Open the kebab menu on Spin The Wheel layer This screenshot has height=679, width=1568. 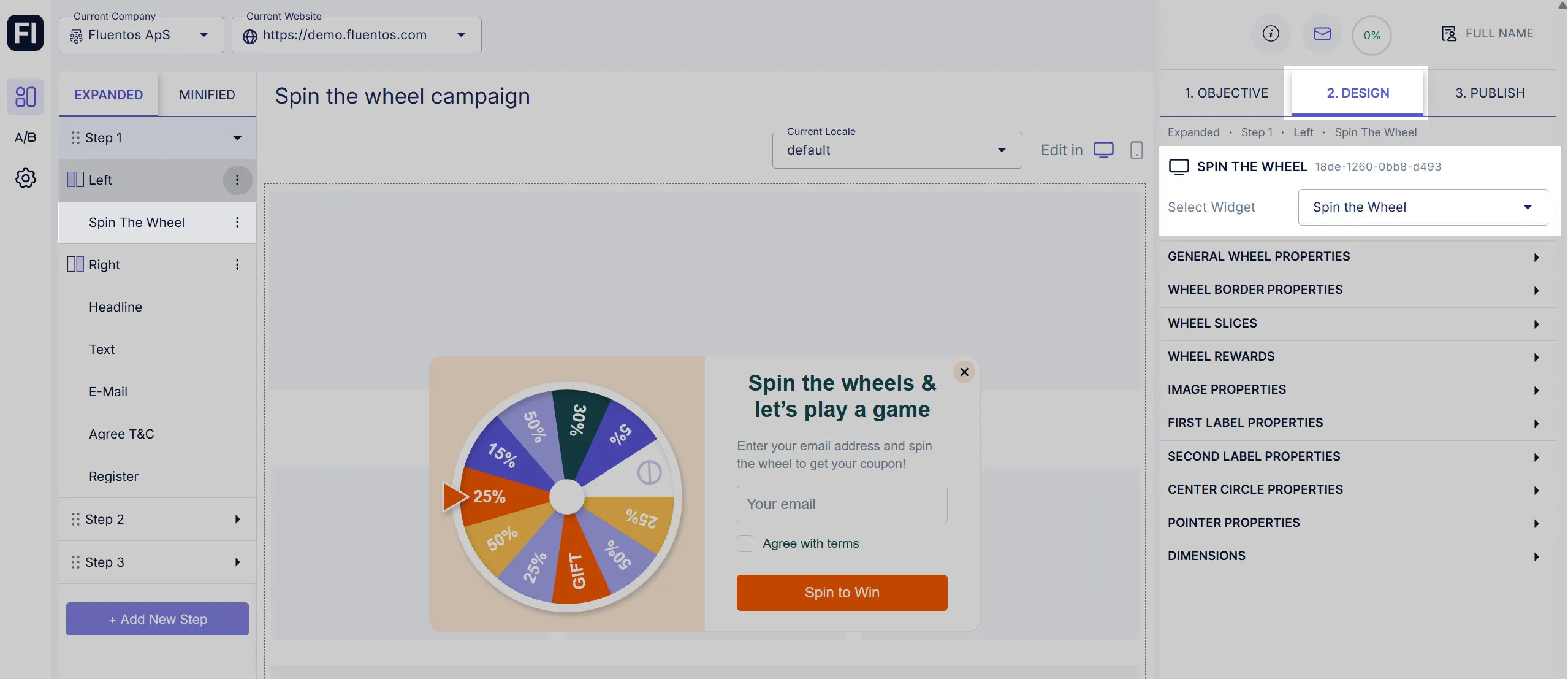coord(237,222)
